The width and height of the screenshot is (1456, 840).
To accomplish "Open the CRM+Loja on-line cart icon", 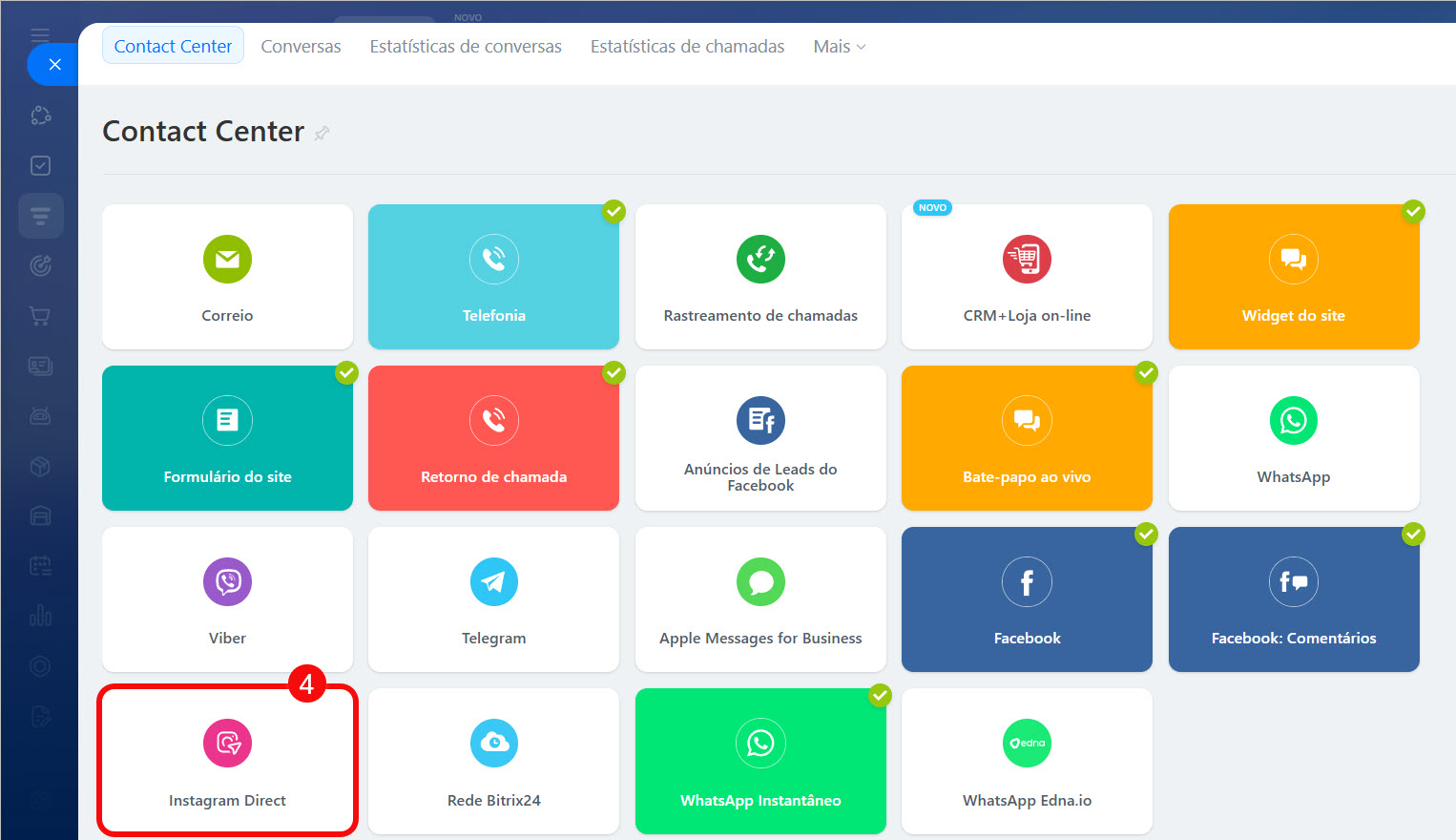I will point(1027,259).
